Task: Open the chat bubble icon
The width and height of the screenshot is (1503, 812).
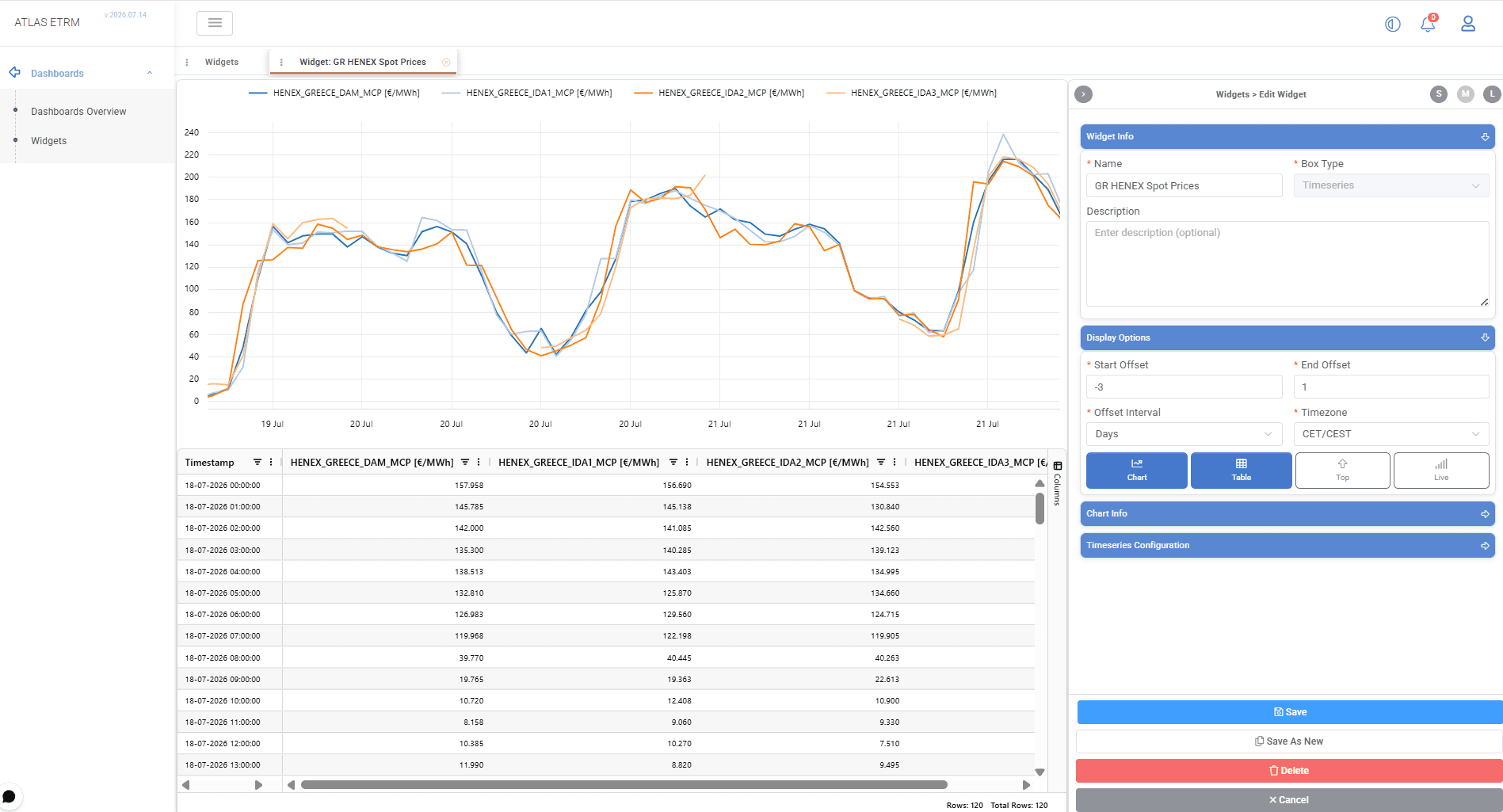Action: coord(10,796)
